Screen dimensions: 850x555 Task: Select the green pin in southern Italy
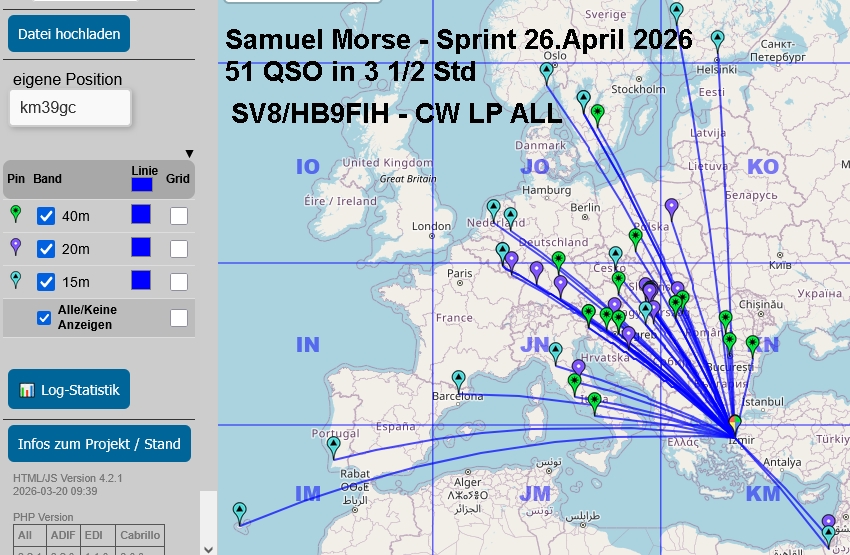pyautogui.click(x=595, y=403)
